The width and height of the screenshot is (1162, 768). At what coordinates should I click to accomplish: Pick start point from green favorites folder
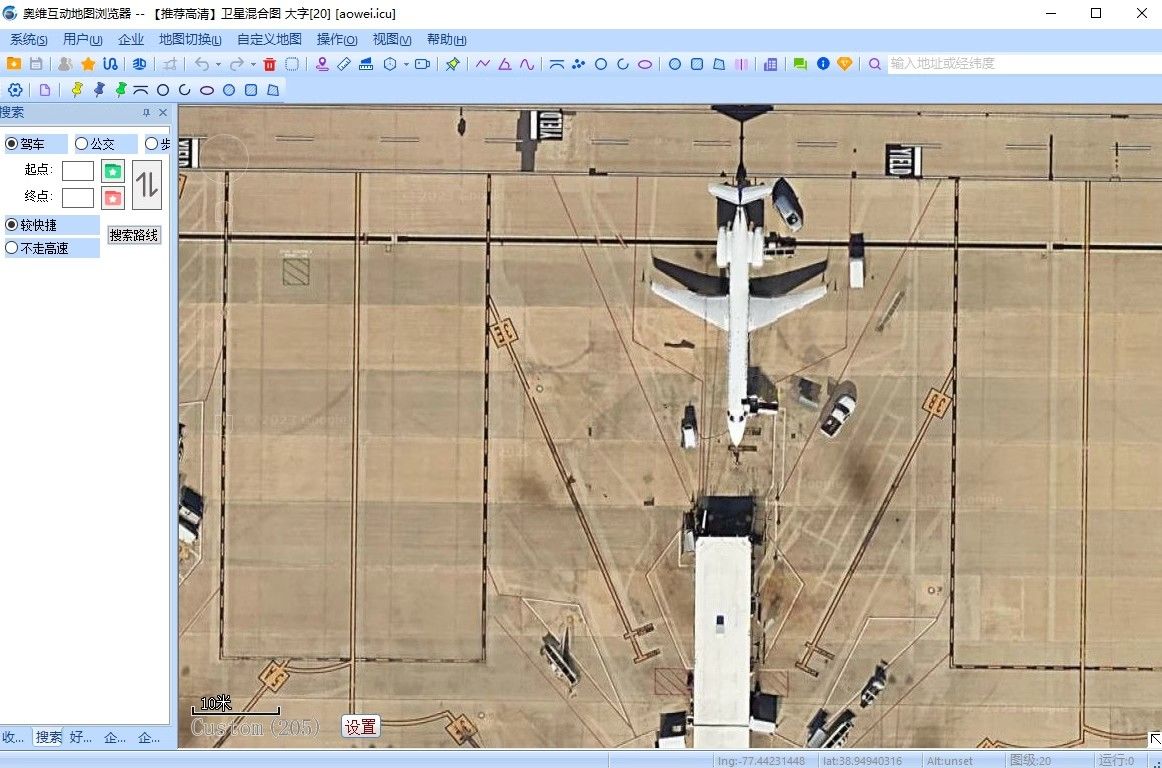113,171
